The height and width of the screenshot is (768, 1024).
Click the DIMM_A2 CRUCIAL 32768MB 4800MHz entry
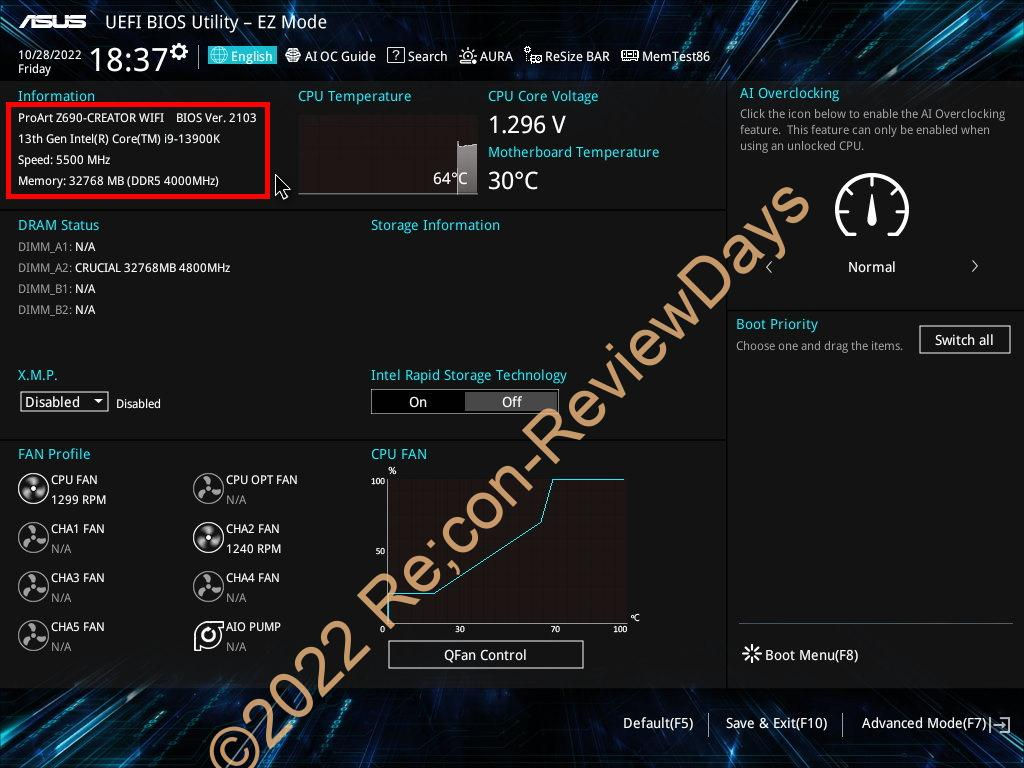tap(124, 268)
